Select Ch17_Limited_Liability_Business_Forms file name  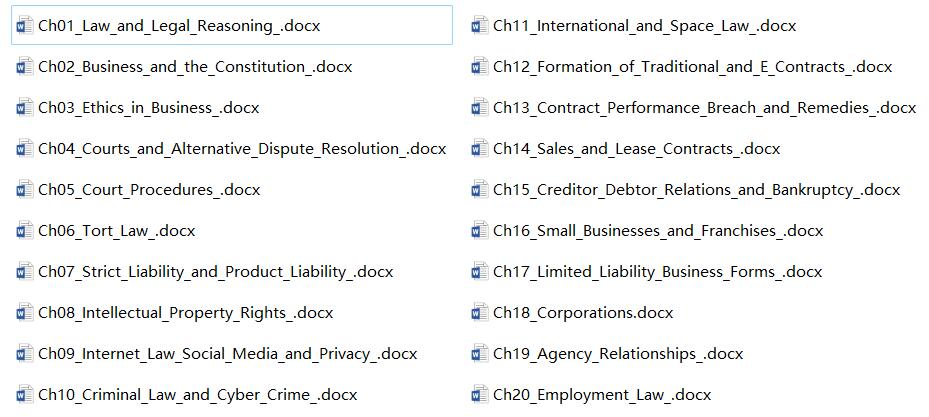658,272
